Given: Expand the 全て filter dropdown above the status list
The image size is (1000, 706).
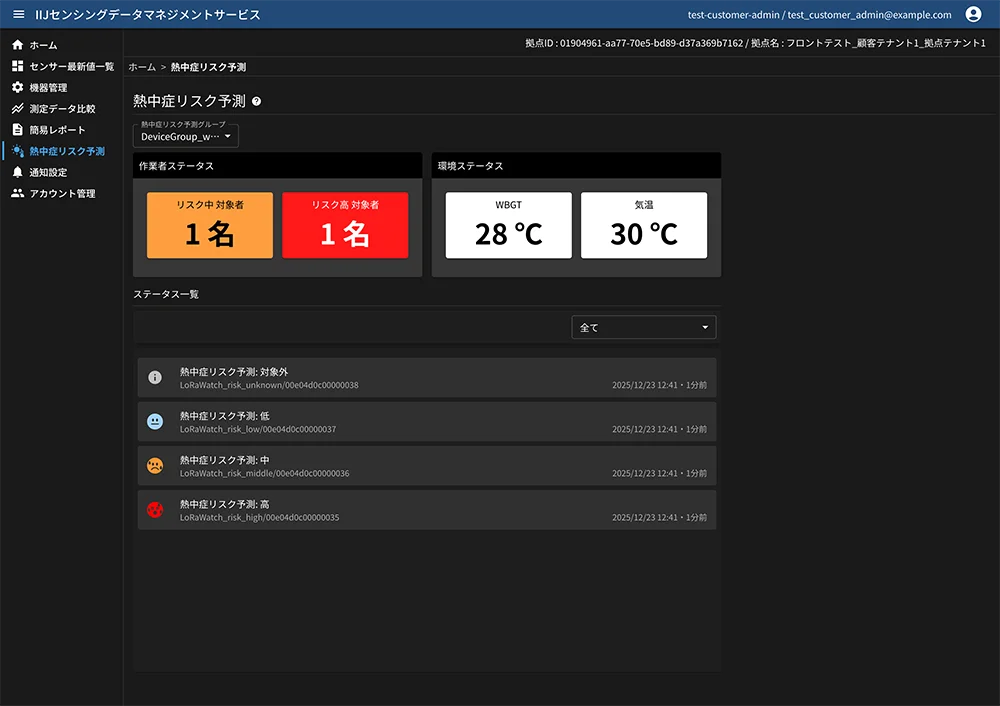Looking at the screenshot, I should click(643, 327).
